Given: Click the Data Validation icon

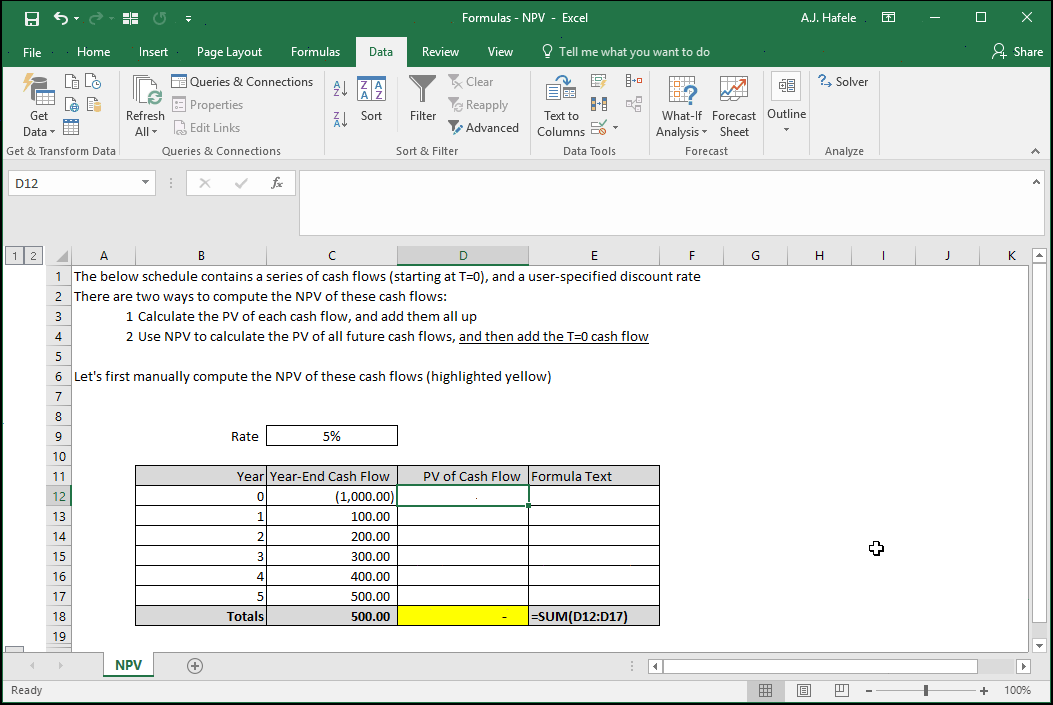Looking at the screenshot, I should [598, 127].
